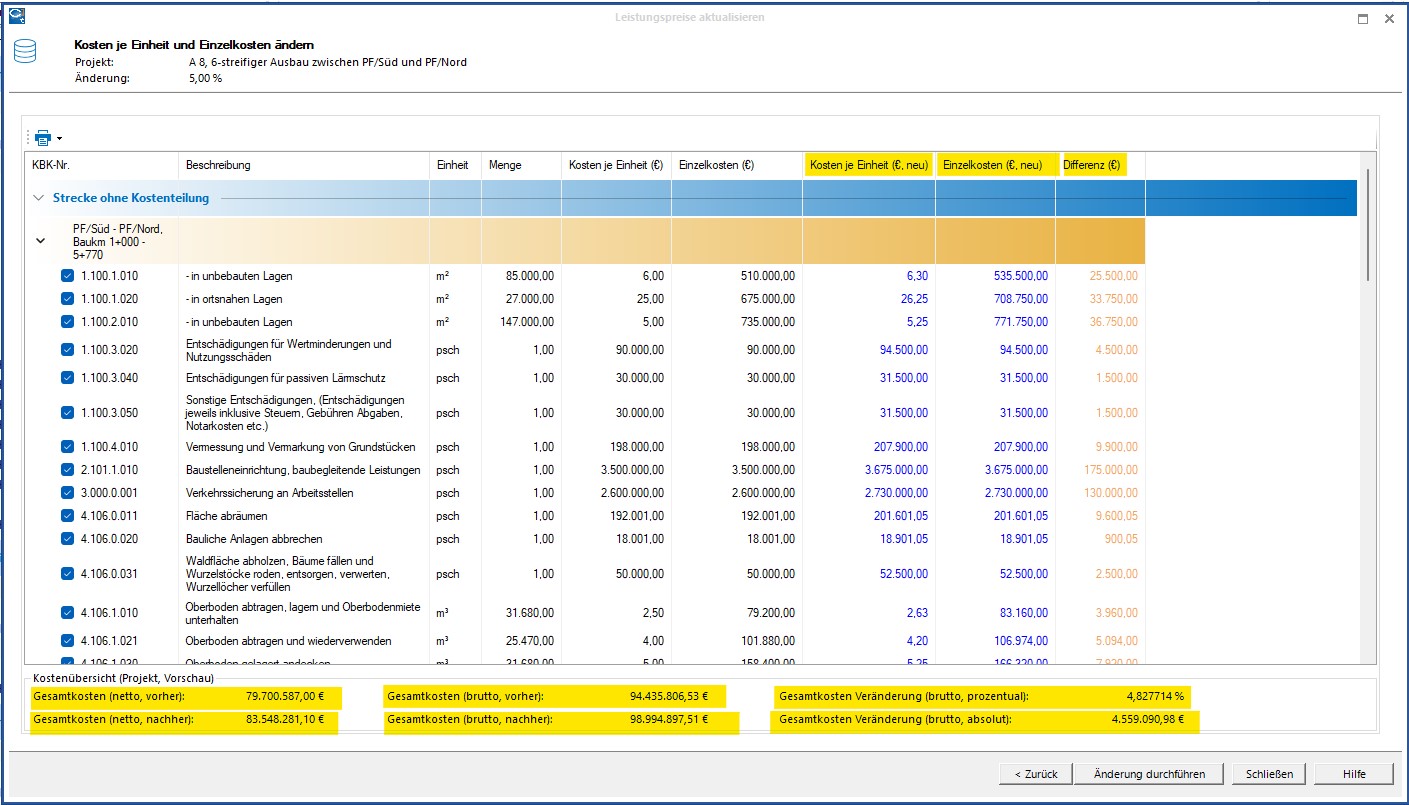Click 'Oberboden abtragen und wiederverwenden' text
1409x805 pixels.
(x=288, y=641)
